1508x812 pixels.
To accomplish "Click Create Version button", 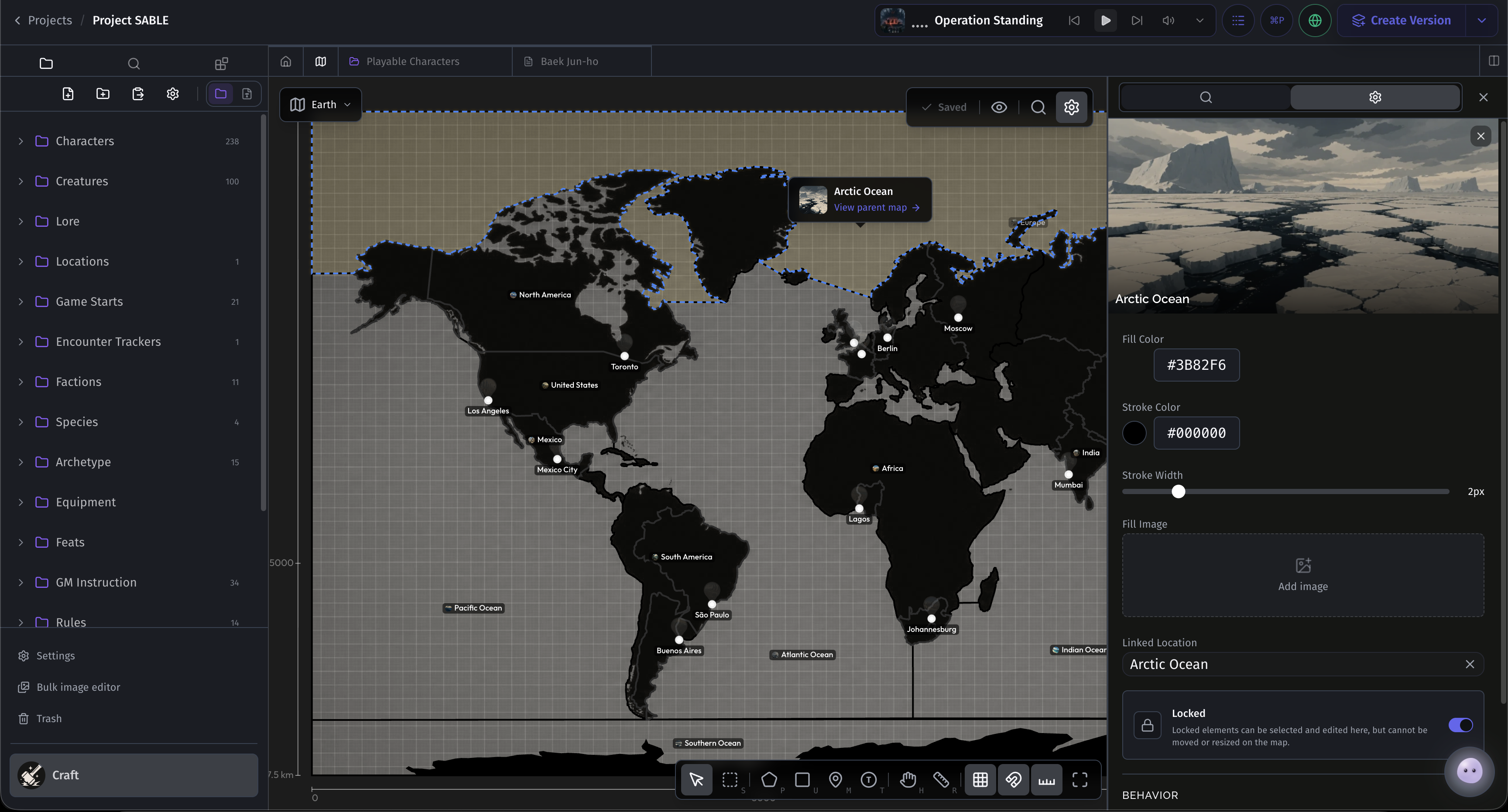I will (x=1402, y=20).
